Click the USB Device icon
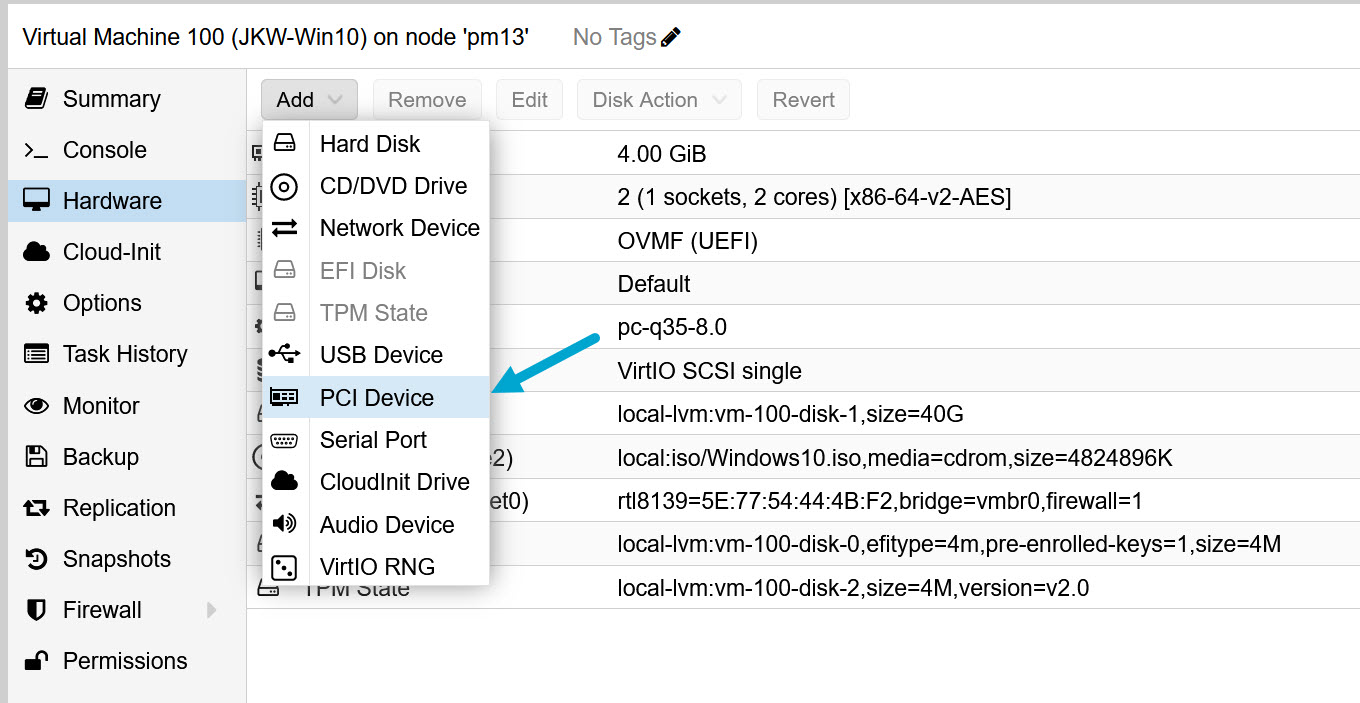 coord(285,355)
